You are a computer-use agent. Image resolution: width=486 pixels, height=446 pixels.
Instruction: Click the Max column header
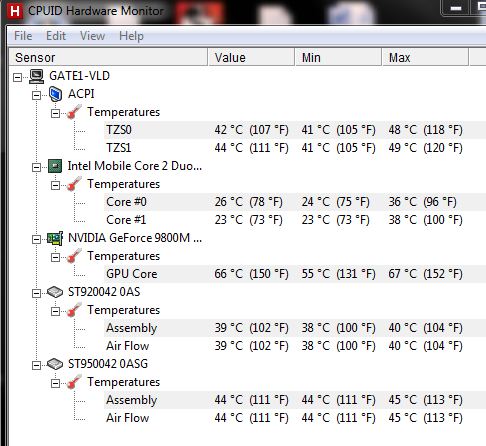click(425, 57)
